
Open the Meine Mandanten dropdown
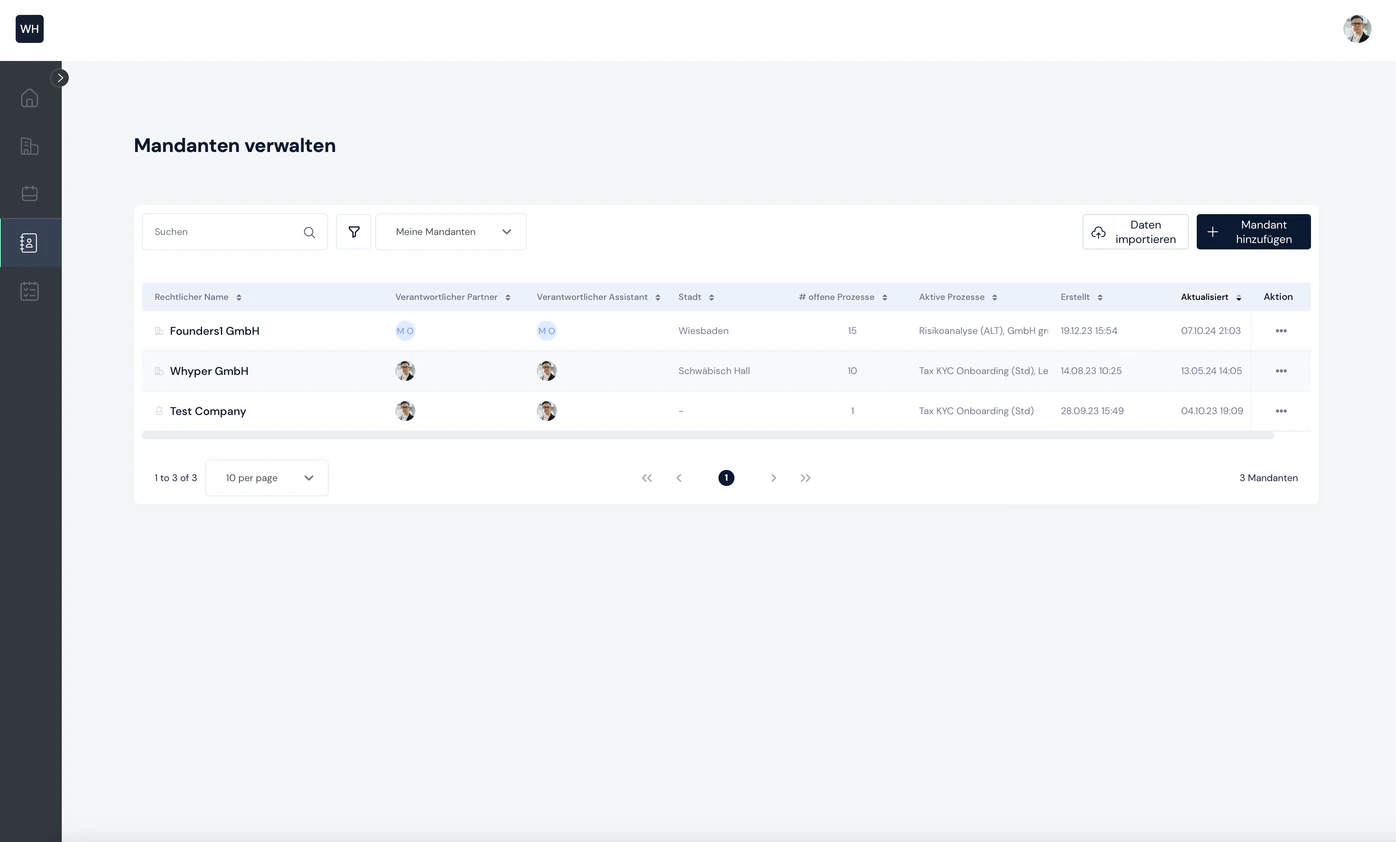click(451, 232)
